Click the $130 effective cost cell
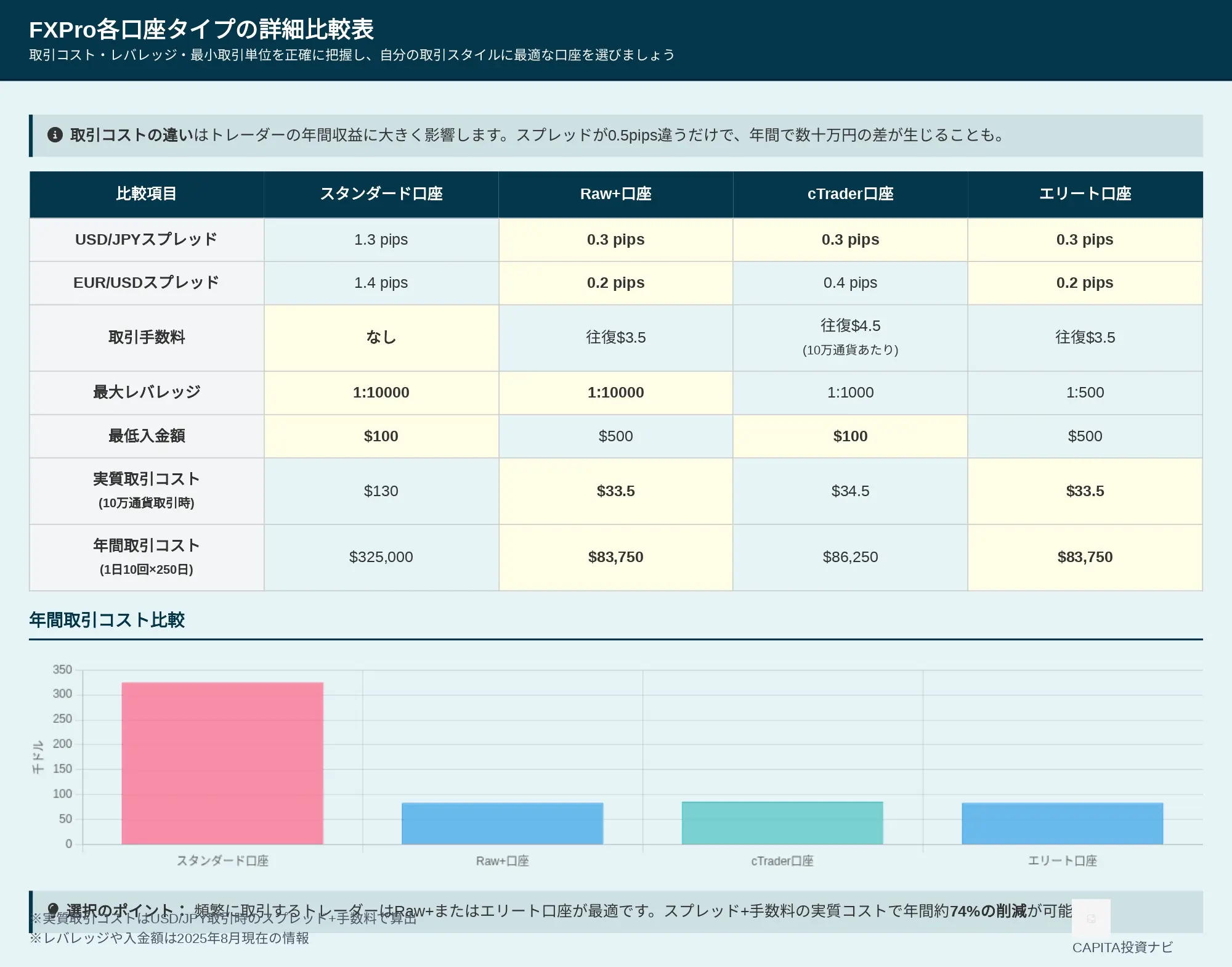This screenshot has height=967, width=1232. 381,491
